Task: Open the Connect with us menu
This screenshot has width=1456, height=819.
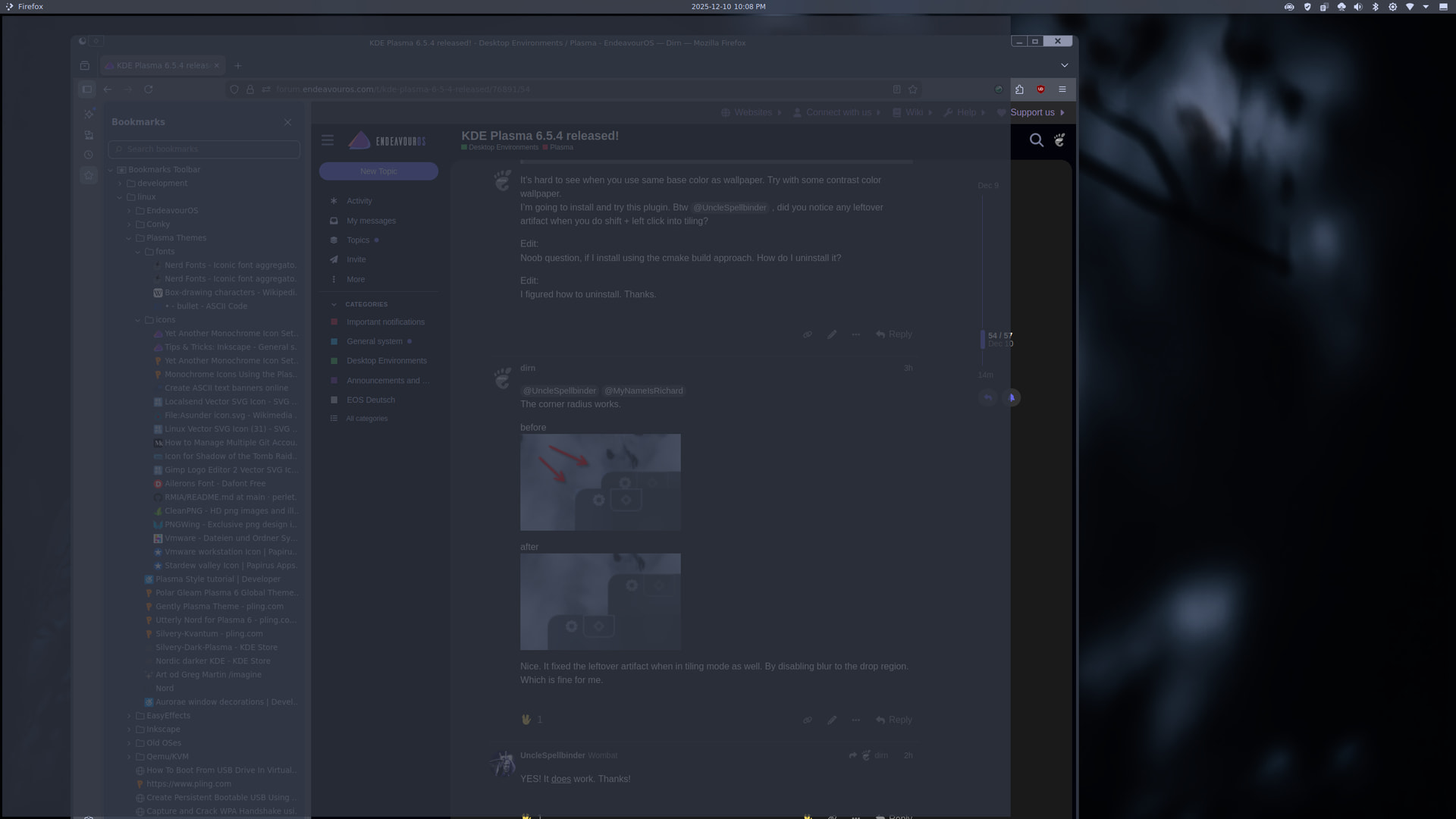Action: click(x=836, y=113)
